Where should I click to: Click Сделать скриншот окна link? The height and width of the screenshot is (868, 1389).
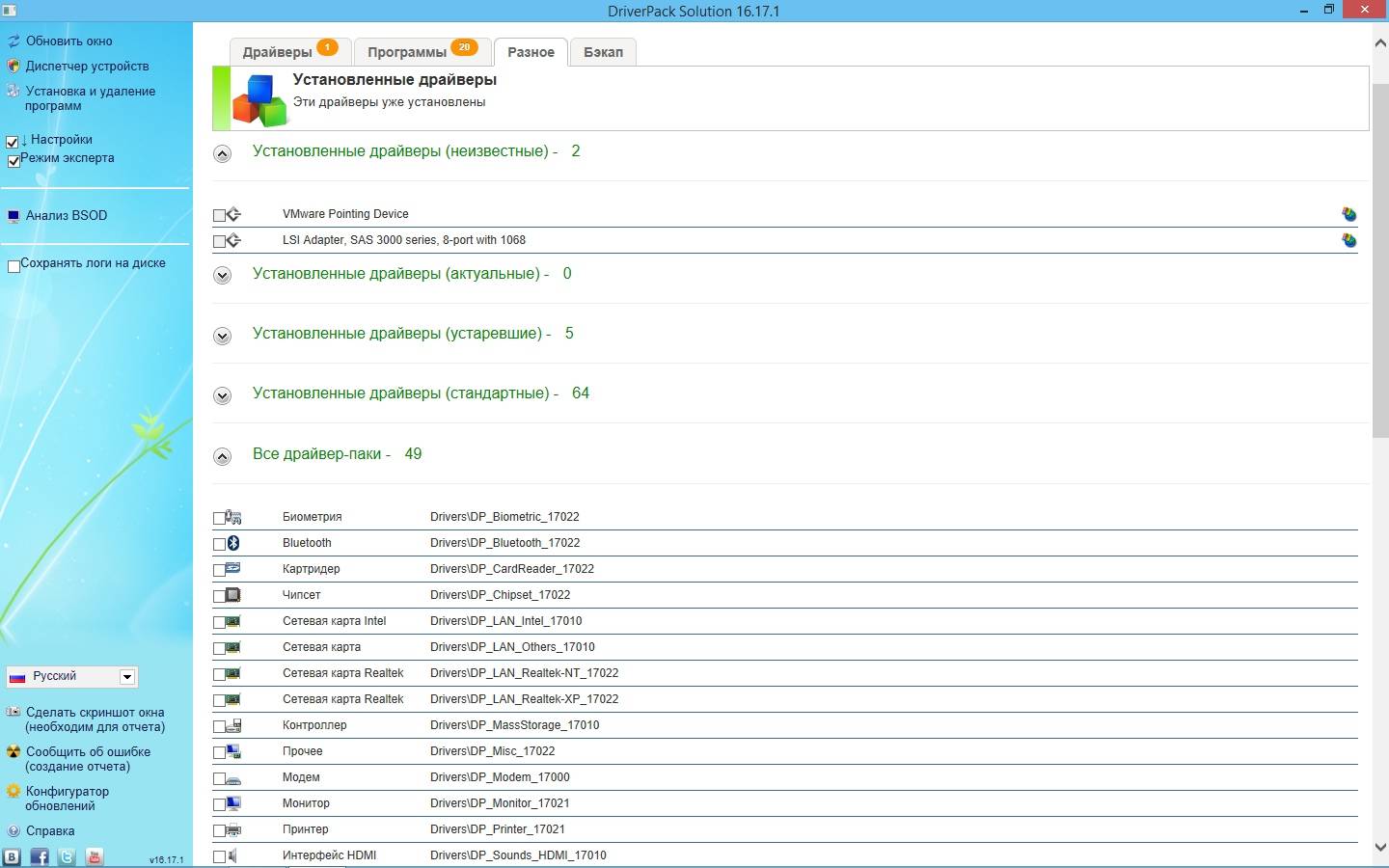click(95, 719)
